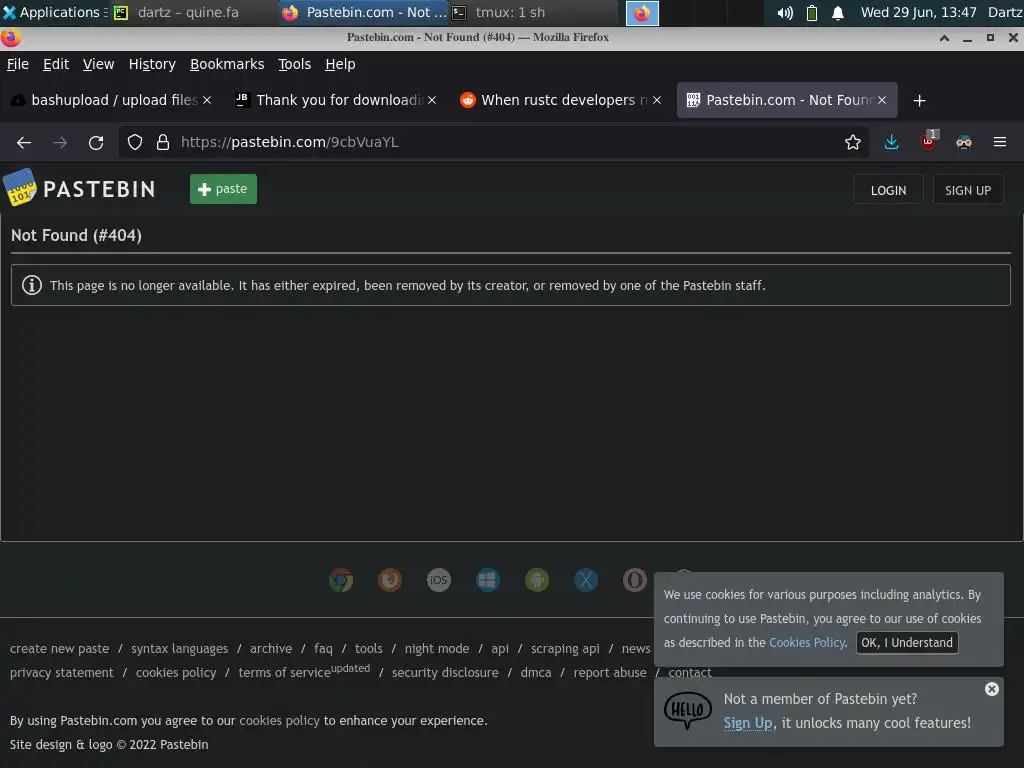The width and height of the screenshot is (1024, 768).
Task: Open the File menu
Action: [x=18, y=64]
